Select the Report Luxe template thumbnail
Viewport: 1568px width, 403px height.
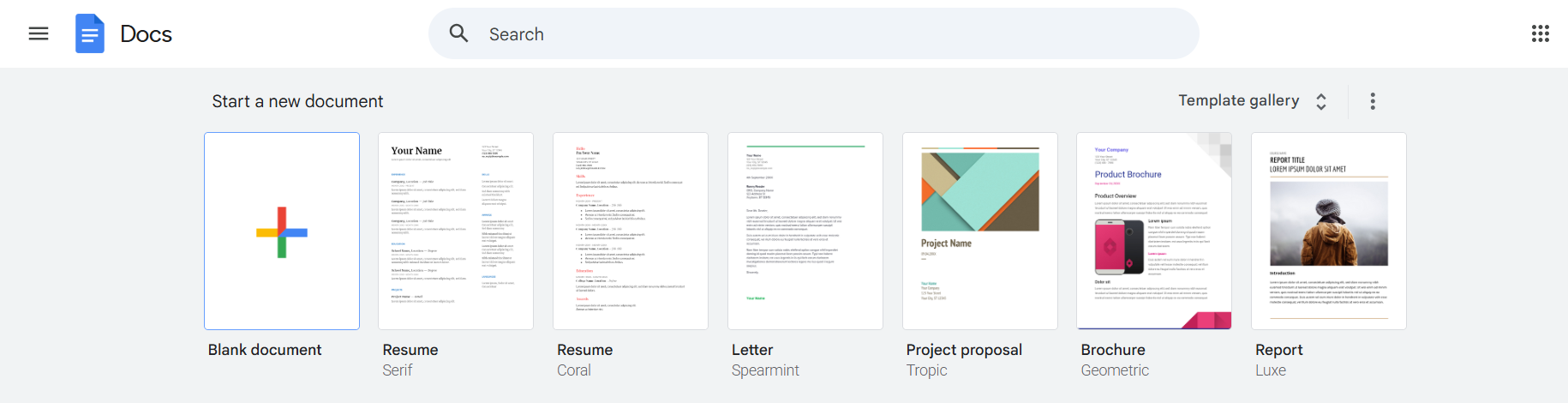tap(1329, 231)
